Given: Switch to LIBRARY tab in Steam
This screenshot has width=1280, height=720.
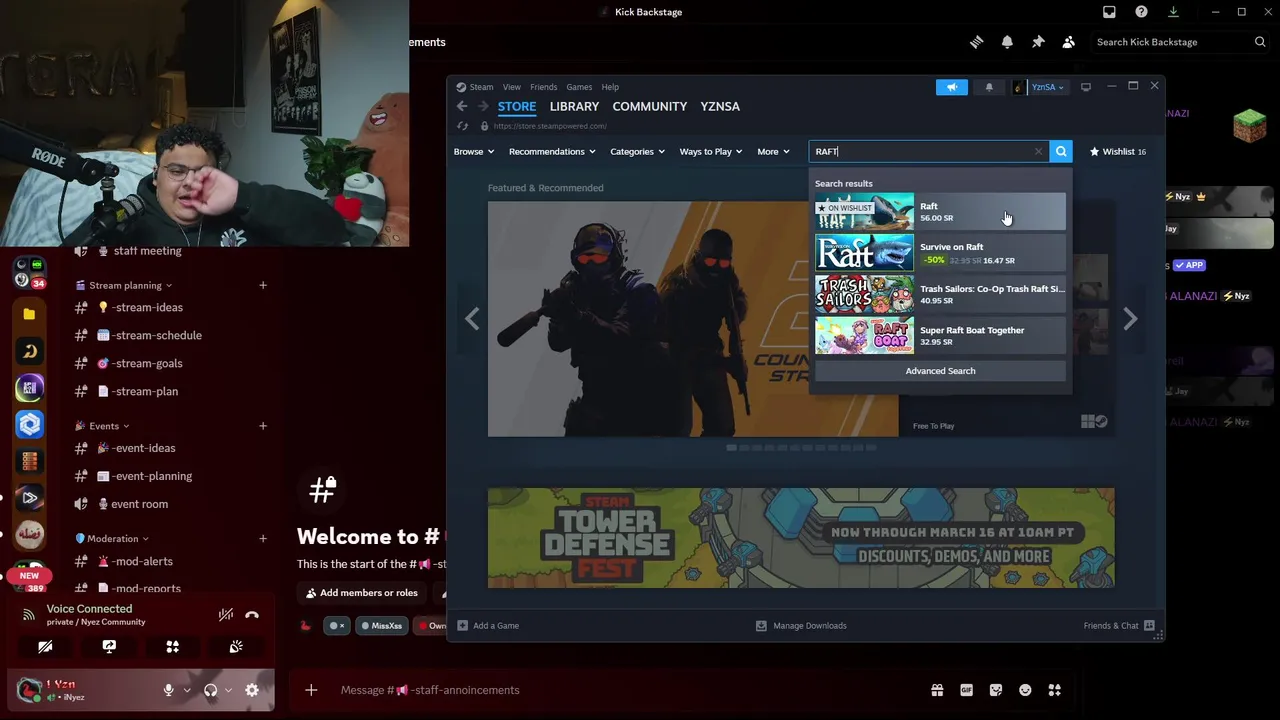Looking at the screenshot, I should 574,106.
